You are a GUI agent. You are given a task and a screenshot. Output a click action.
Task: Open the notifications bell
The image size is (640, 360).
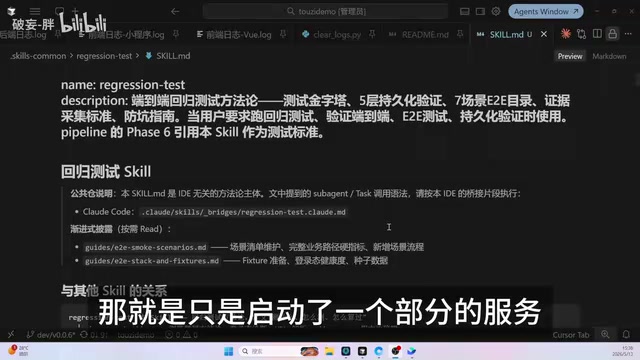(x=626, y=335)
